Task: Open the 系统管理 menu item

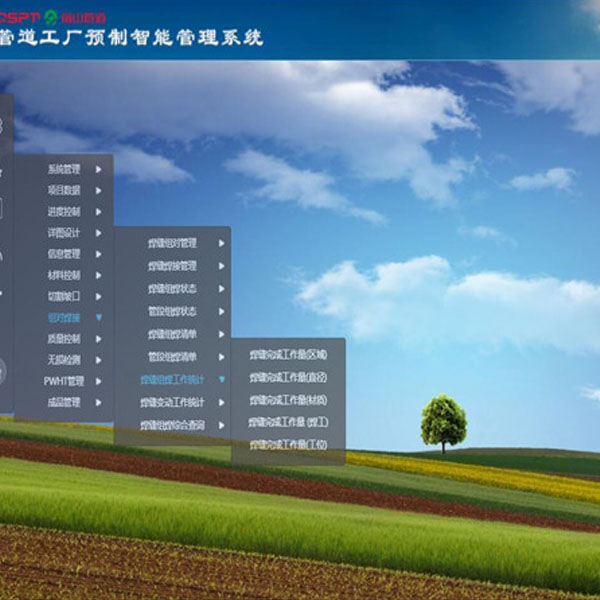Action: click(x=63, y=169)
